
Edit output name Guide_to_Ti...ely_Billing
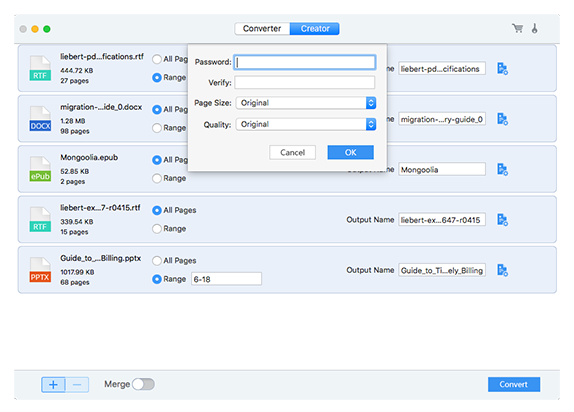[442, 270]
